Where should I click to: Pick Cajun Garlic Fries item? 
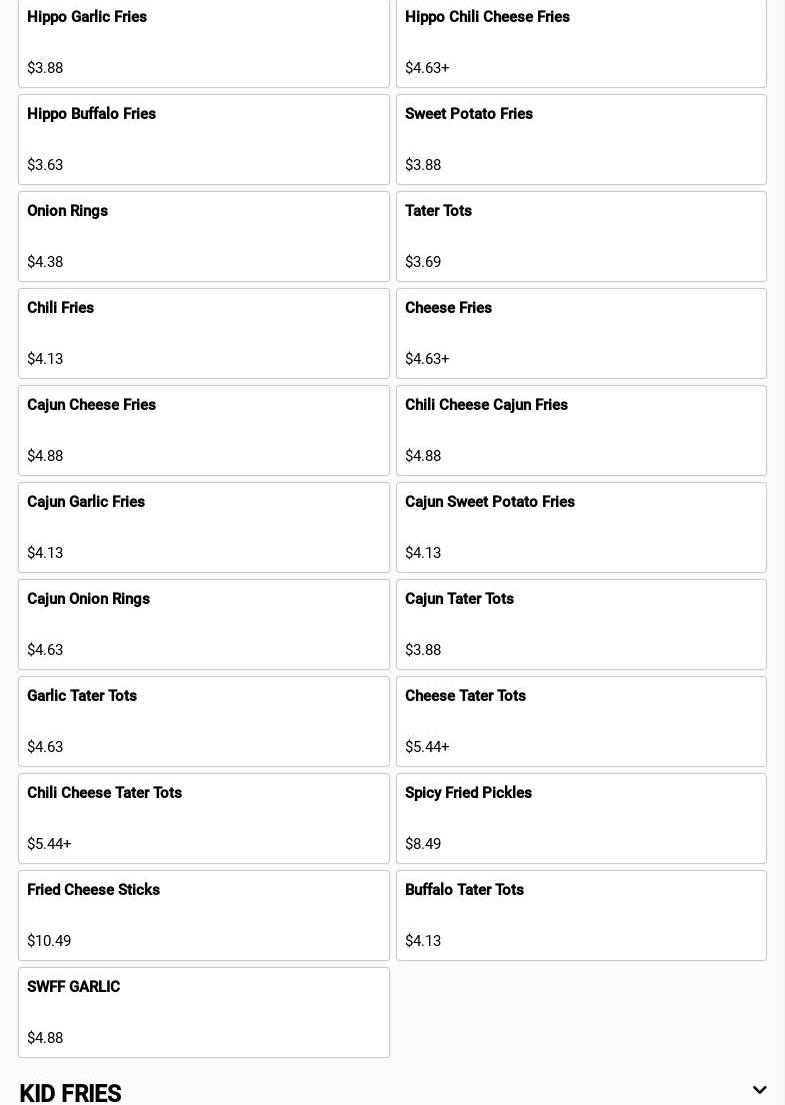pyautogui.click(x=203, y=527)
